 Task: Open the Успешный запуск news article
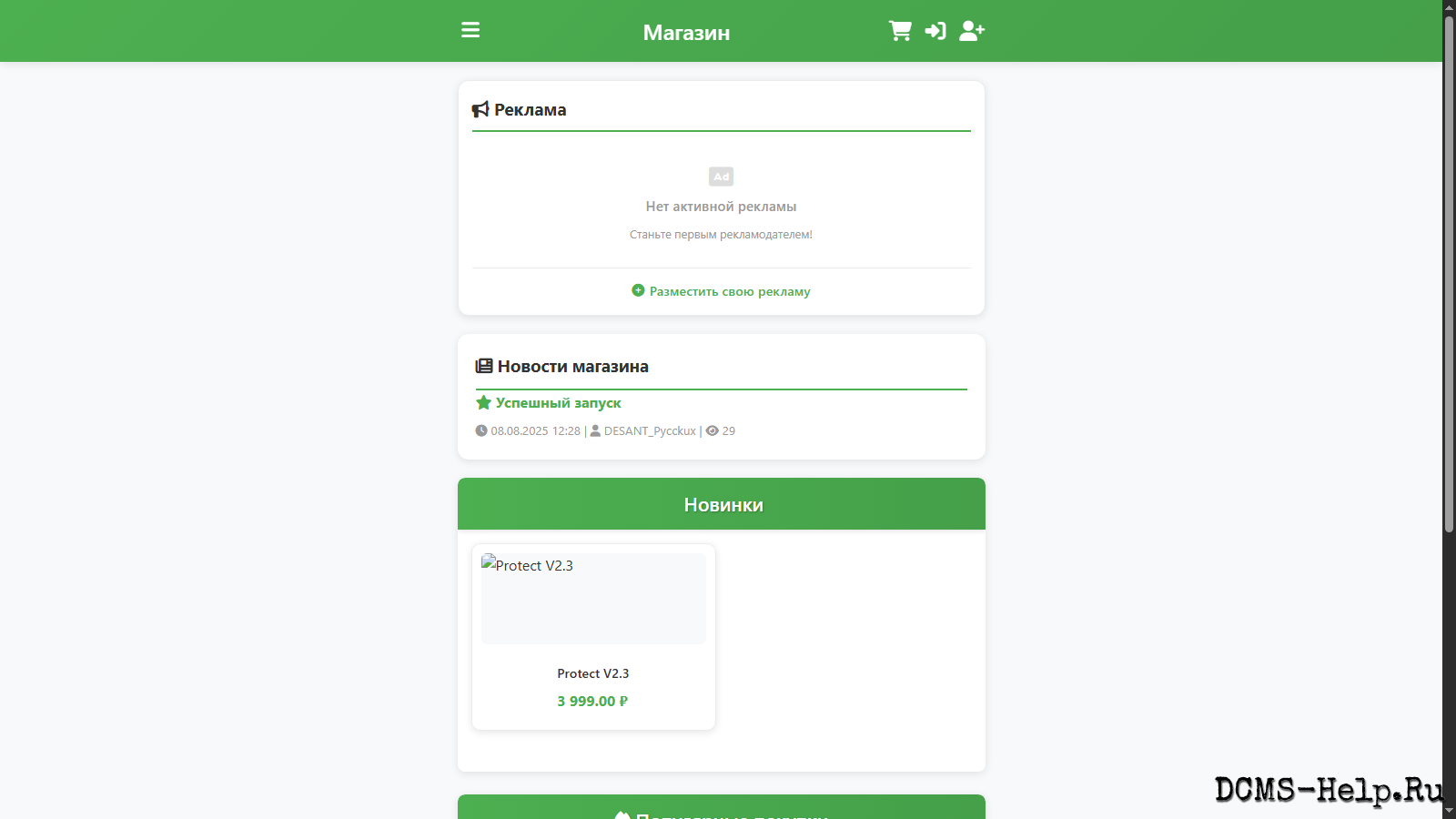coord(558,402)
